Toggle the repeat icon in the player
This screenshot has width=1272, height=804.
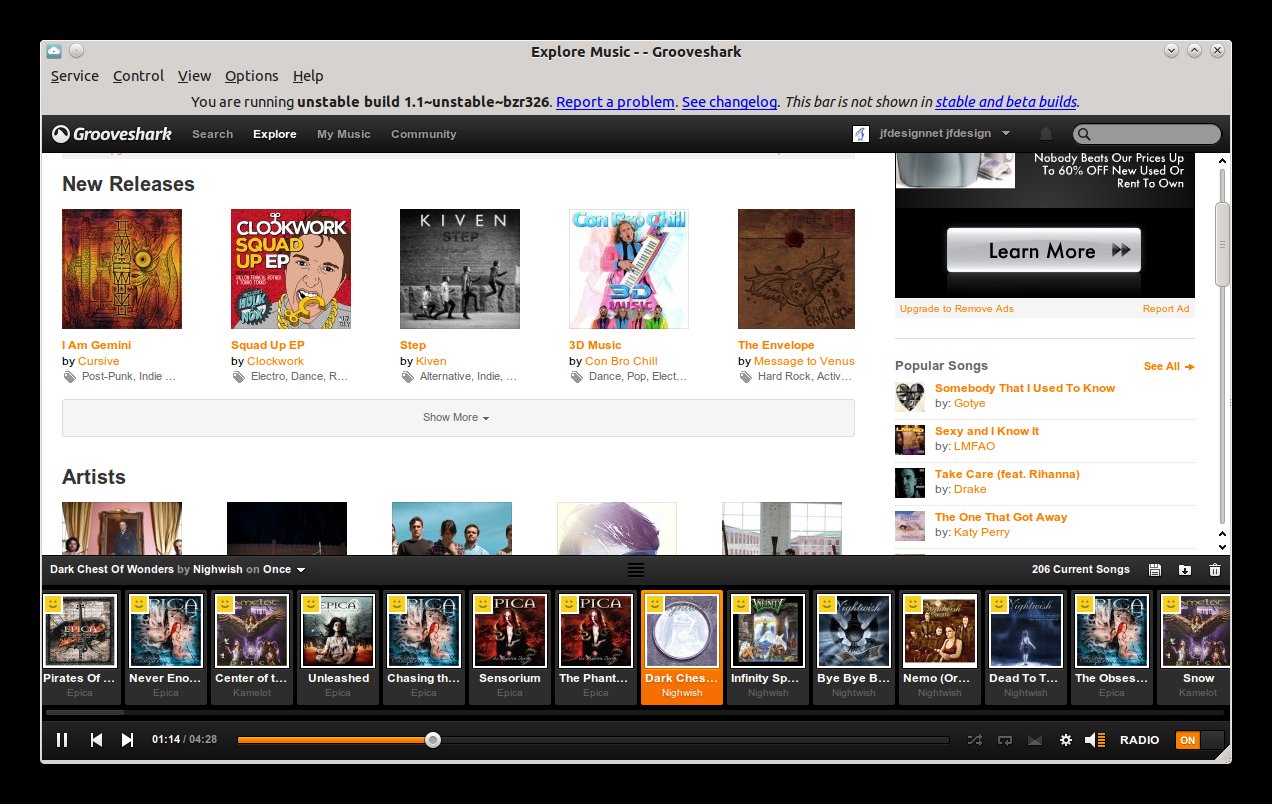point(1005,740)
